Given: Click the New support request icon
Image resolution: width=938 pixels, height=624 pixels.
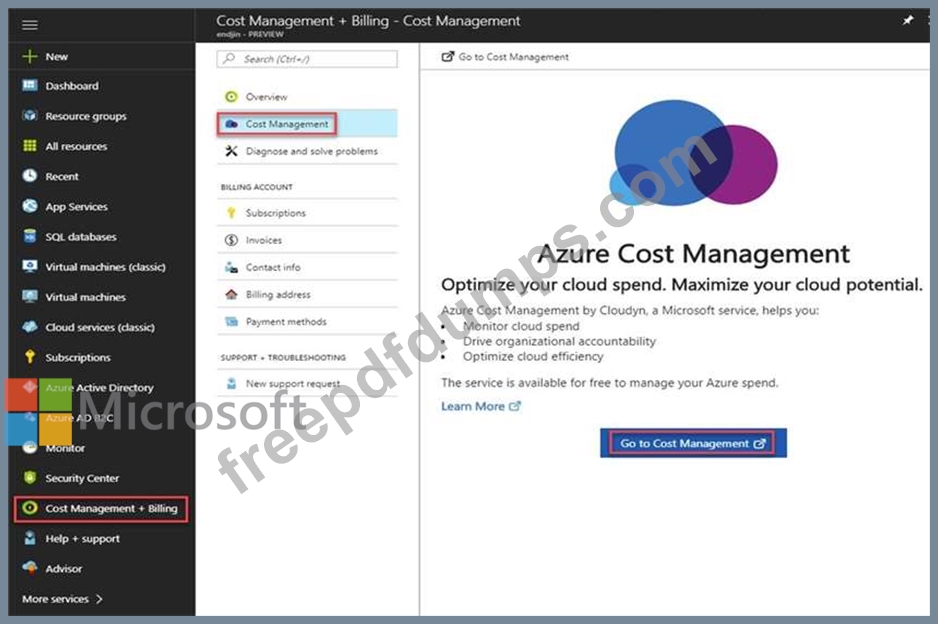Looking at the screenshot, I should [x=232, y=383].
